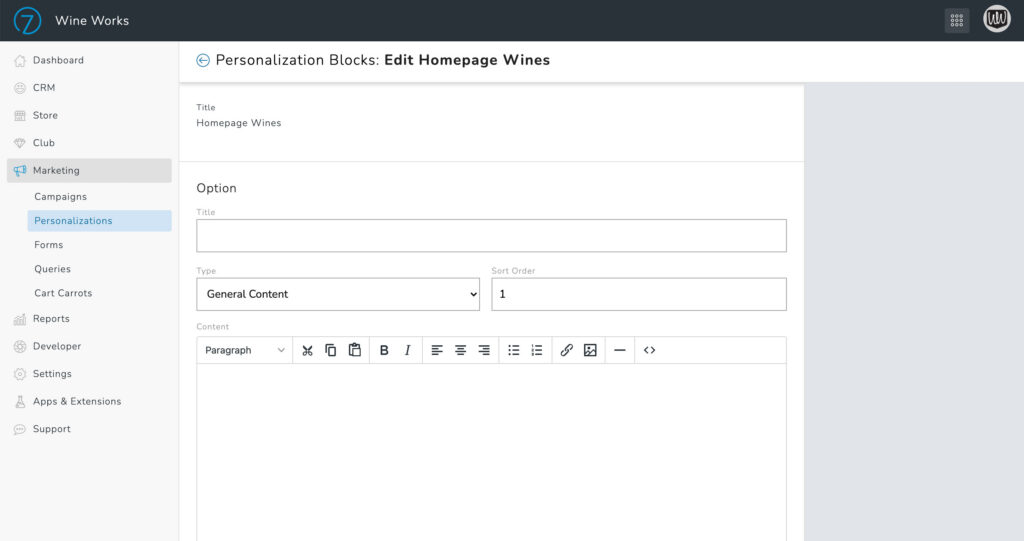Image resolution: width=1024 pixels, height=541 pixels.
Task: Open source code view
Action: [649, 350]
